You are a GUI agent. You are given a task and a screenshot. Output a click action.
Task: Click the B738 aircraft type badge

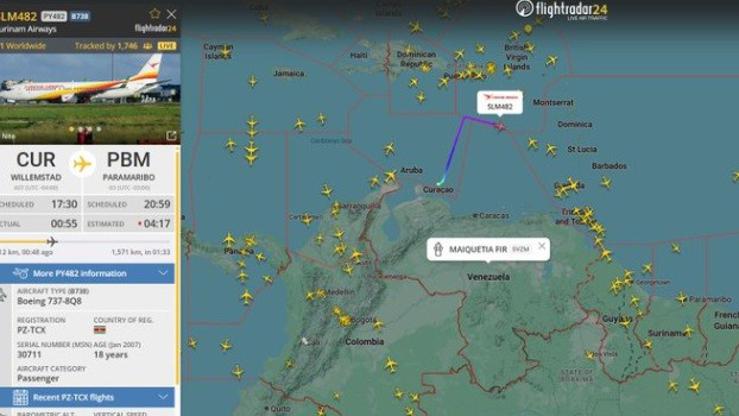click(x=80, y=16)
